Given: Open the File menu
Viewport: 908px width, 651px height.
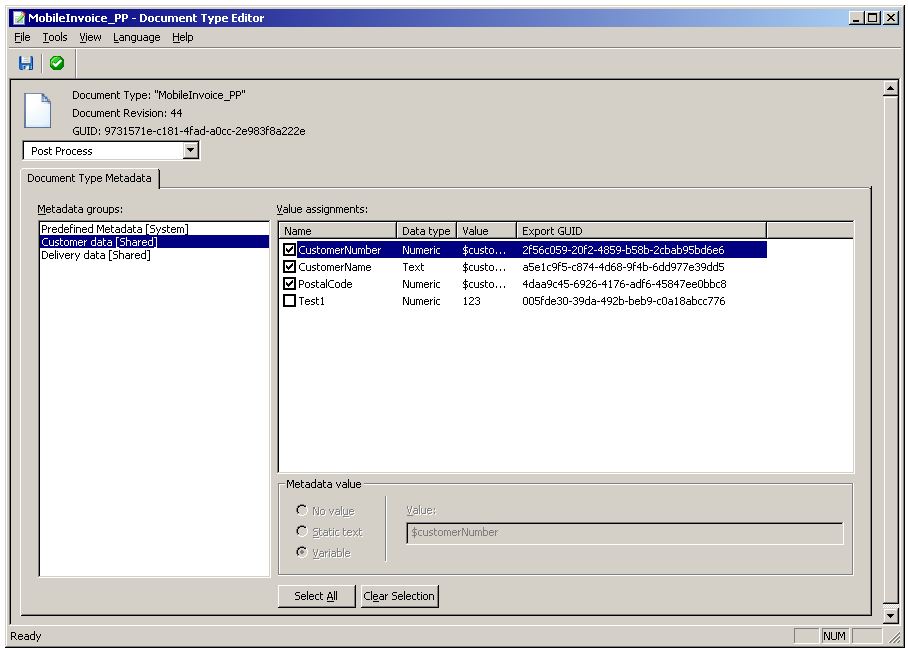Looking at the screenshot, I should (x=23, y=37).
